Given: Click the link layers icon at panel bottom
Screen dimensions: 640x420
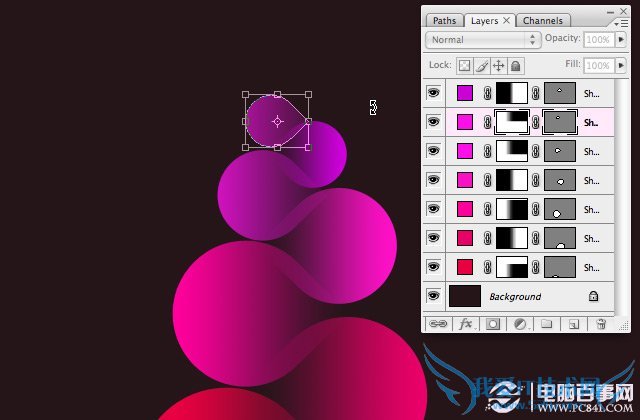Looking at the screenshot, I should tap(438, 324).
